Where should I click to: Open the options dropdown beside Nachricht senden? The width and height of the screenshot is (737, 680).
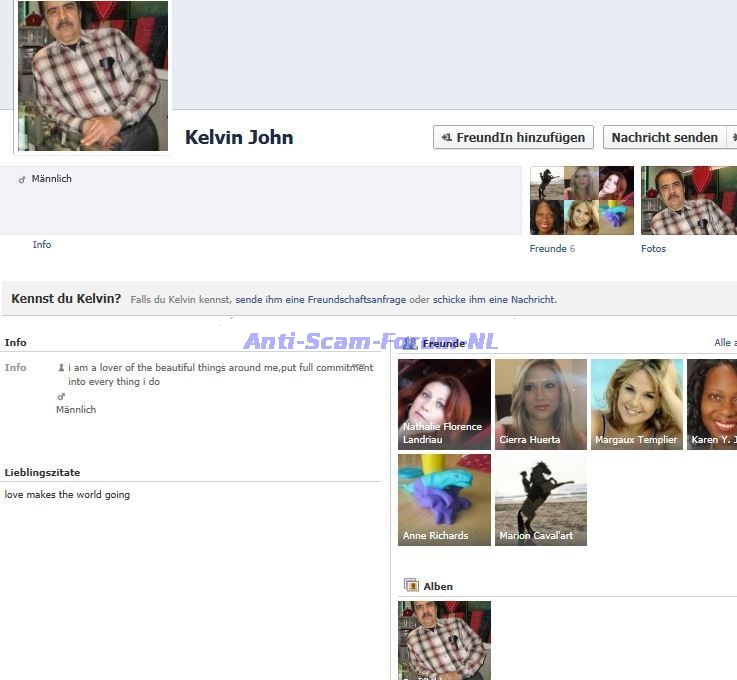click(732, 137)
